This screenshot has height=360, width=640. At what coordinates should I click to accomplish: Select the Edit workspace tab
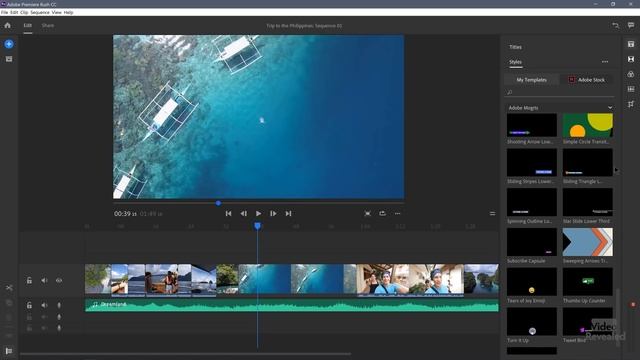pyautogui.click(x=27, y=25)
